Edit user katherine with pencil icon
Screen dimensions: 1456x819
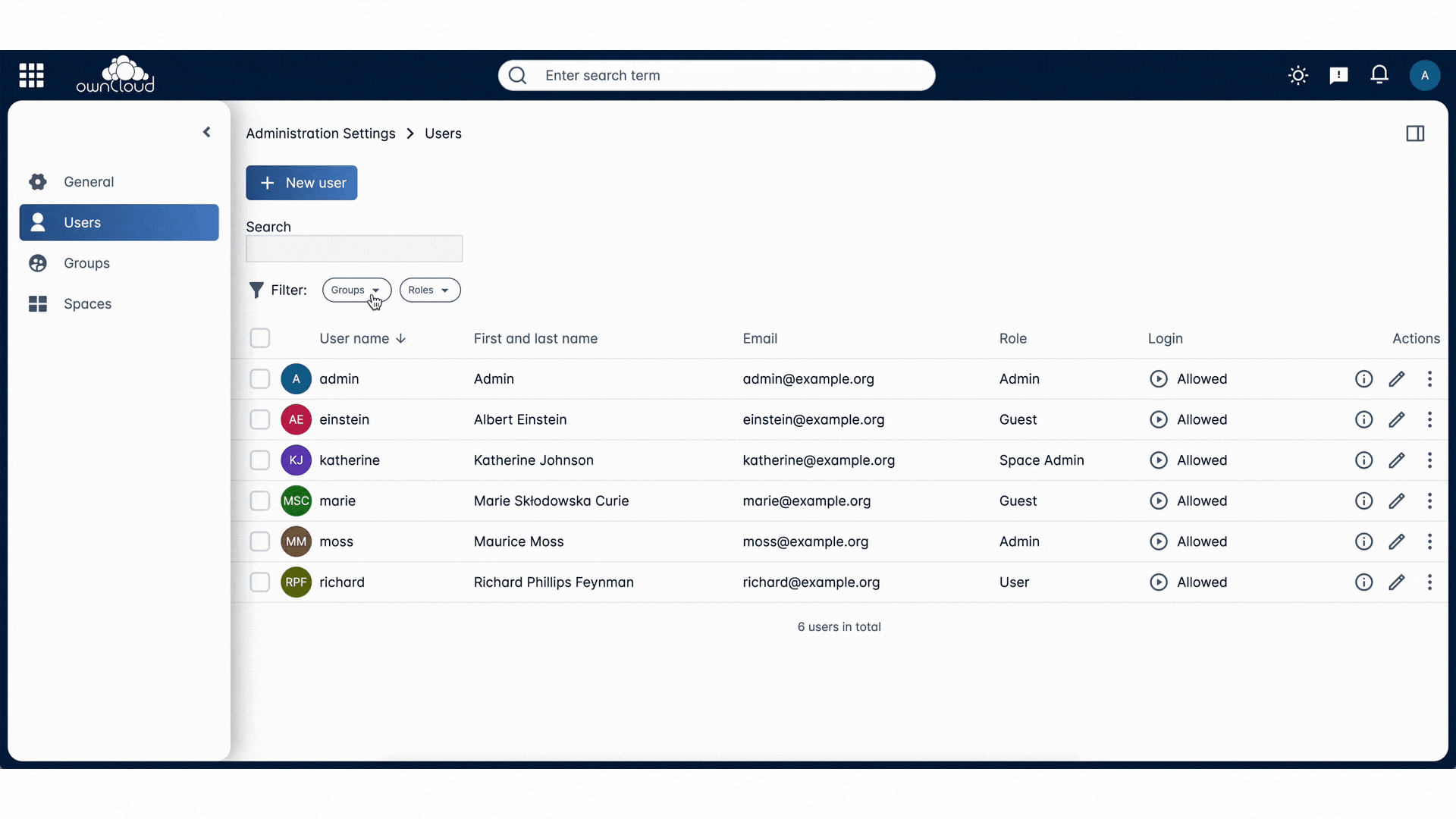pyautogui.click(x=1396, y=460)
